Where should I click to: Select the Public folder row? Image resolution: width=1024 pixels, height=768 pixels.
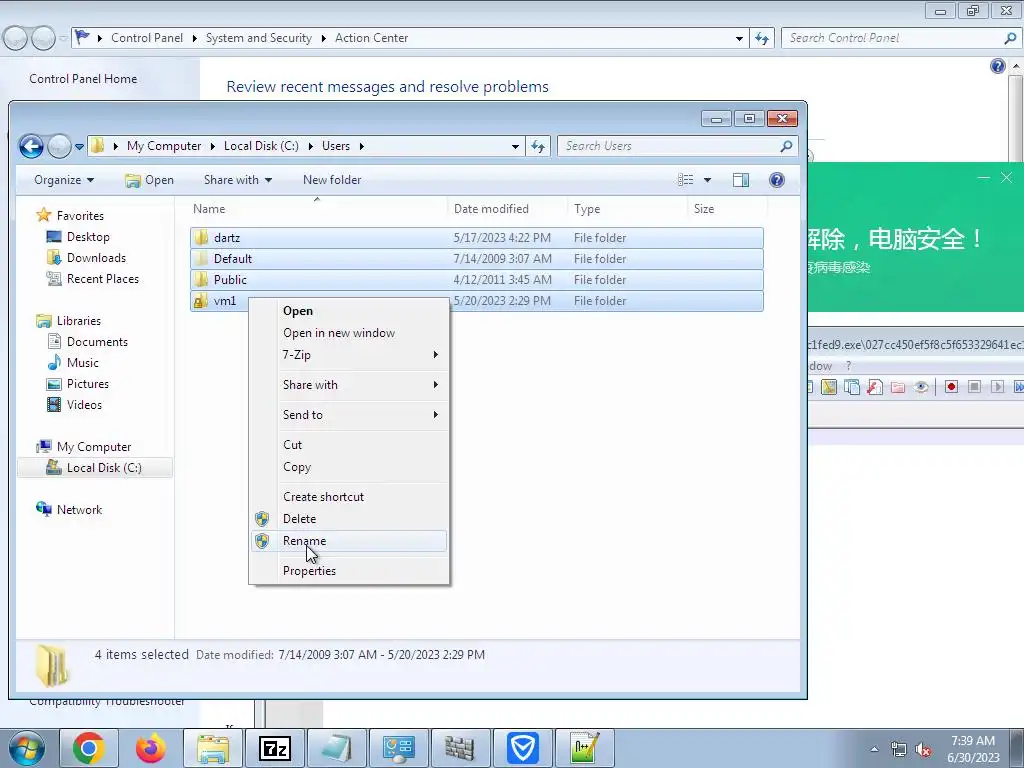(x=477, y=280)
